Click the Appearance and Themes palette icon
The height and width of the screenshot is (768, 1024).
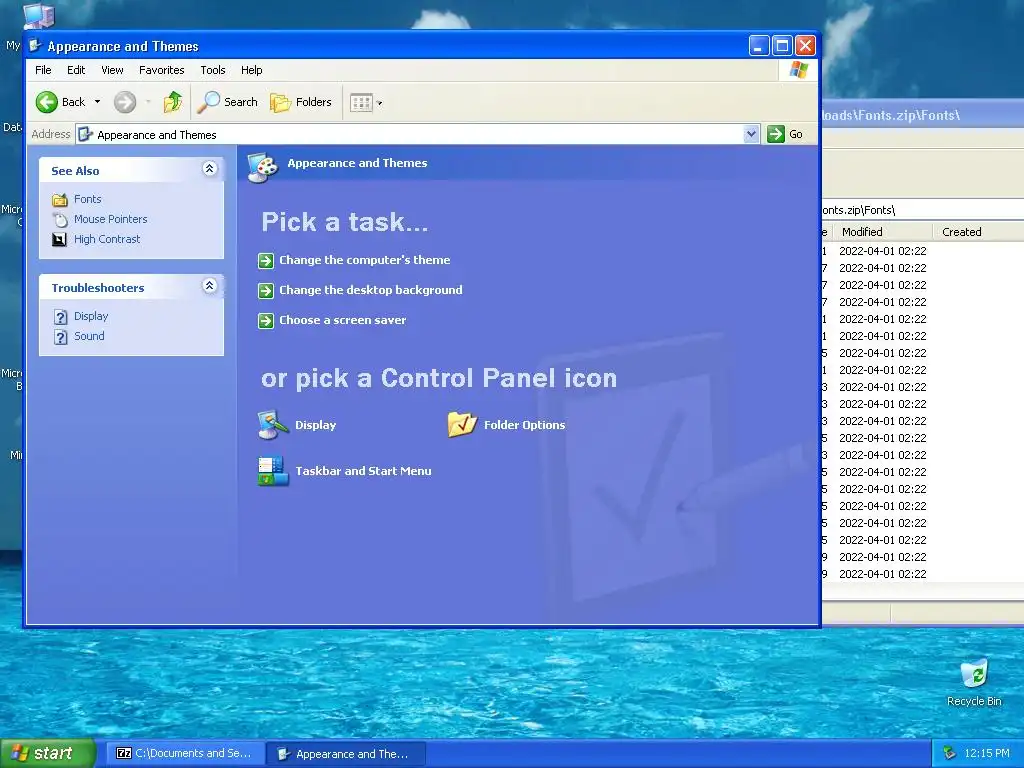(263, 167)
